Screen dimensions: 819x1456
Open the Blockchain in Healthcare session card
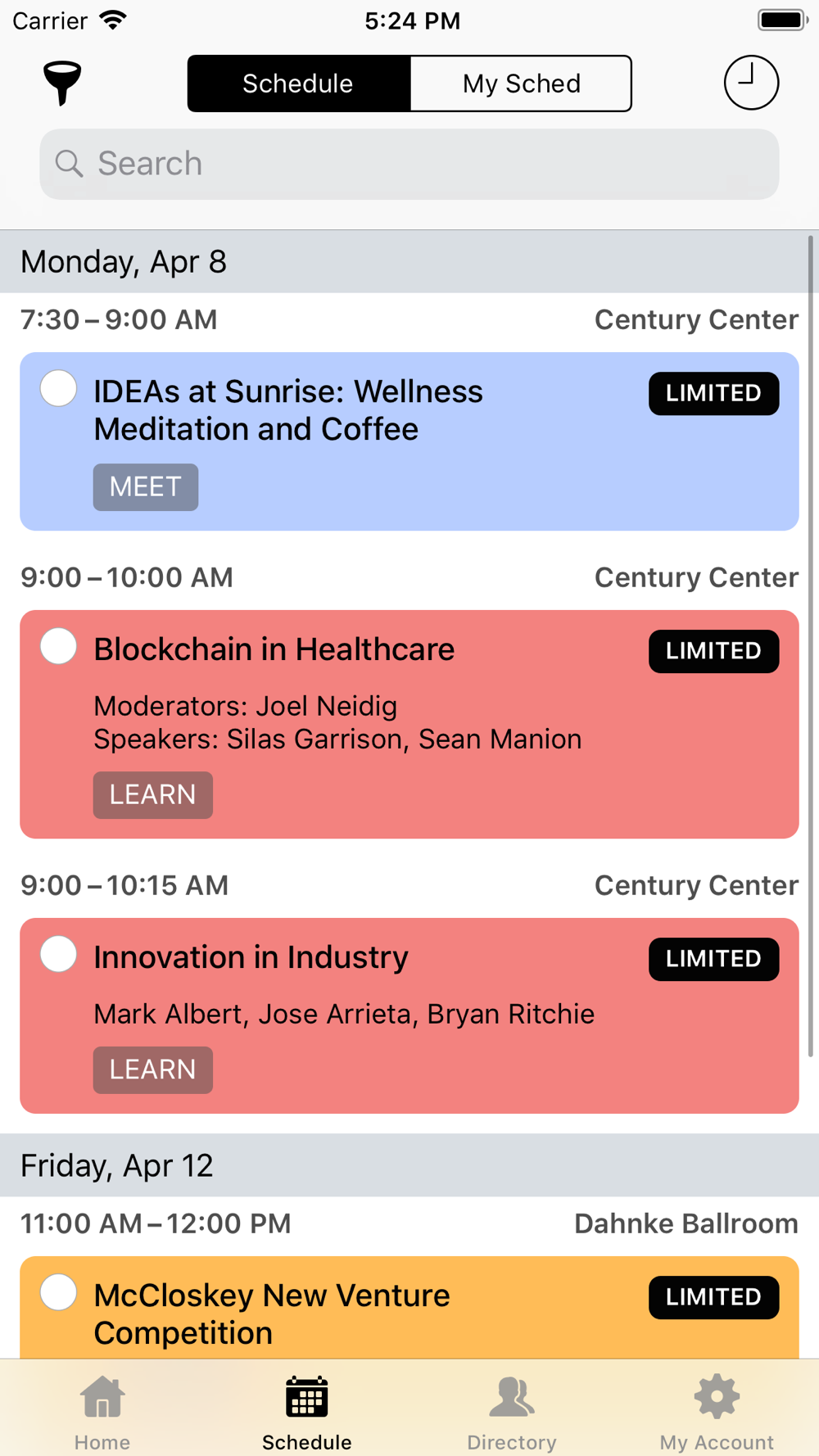pos(409,724)
